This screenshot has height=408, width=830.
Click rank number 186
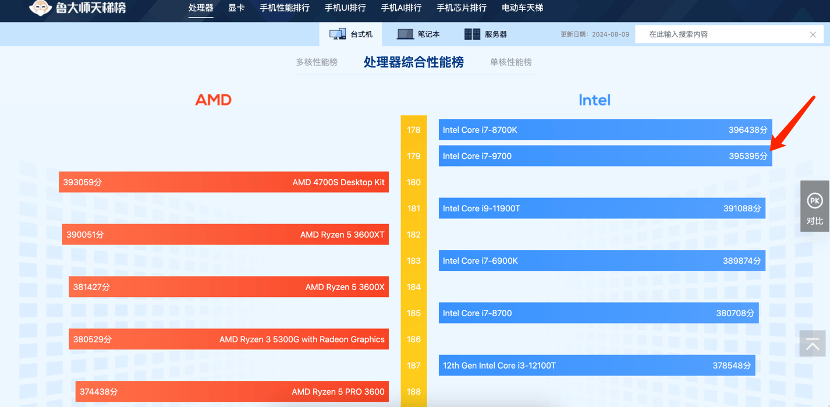(413, 339)
